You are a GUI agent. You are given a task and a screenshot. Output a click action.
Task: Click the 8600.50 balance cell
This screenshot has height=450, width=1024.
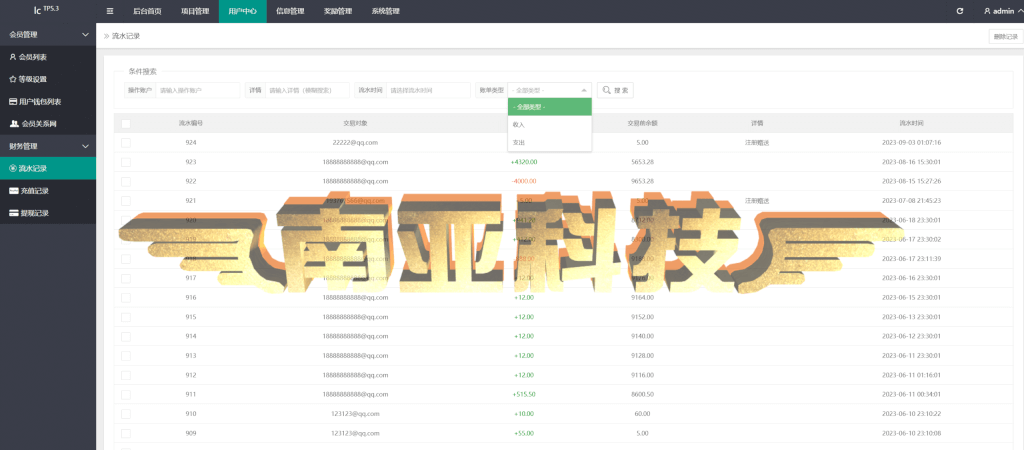[641, 394]
